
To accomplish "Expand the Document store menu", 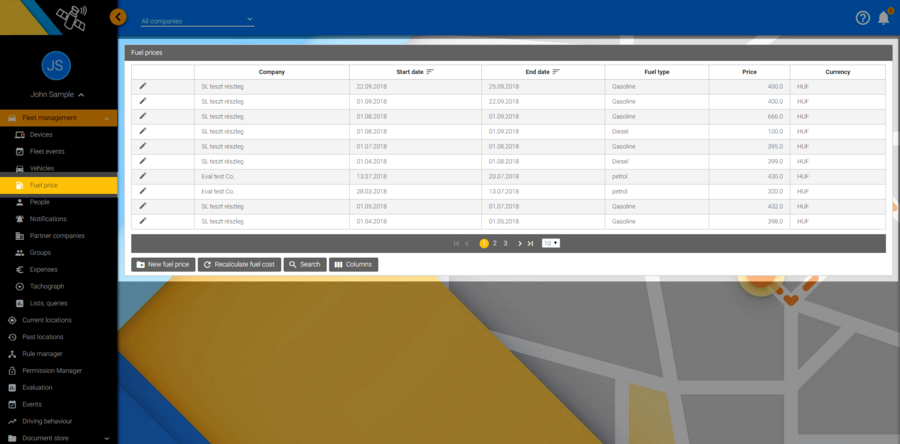I will point(107,438).
